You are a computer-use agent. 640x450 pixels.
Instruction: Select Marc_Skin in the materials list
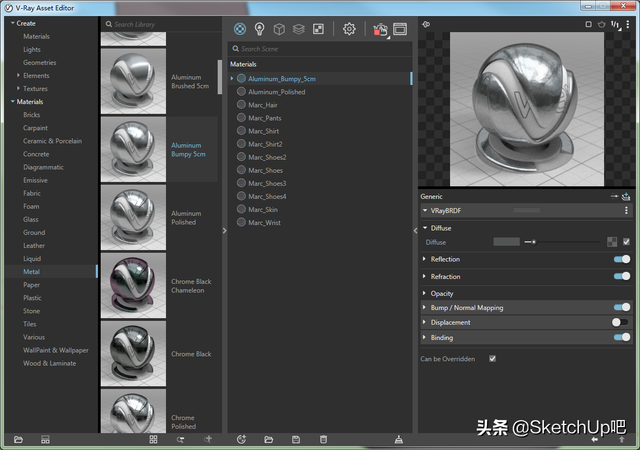point(264,209)
